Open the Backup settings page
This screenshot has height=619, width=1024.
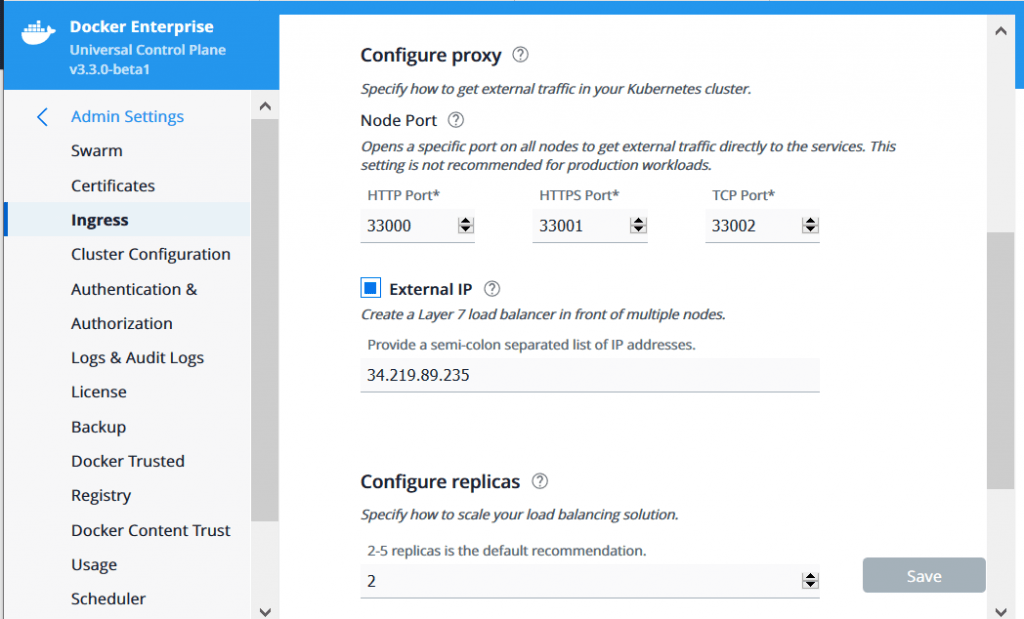[99, 427]
